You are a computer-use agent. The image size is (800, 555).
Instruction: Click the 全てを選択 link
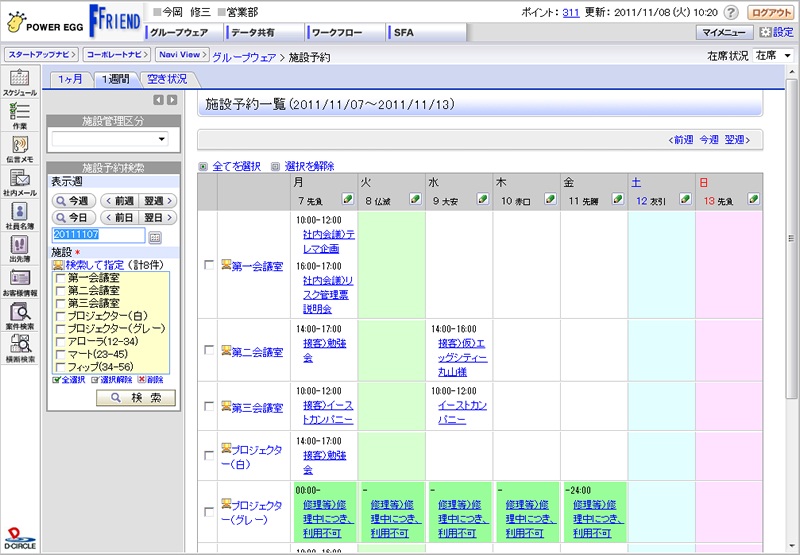click(236, 166)
